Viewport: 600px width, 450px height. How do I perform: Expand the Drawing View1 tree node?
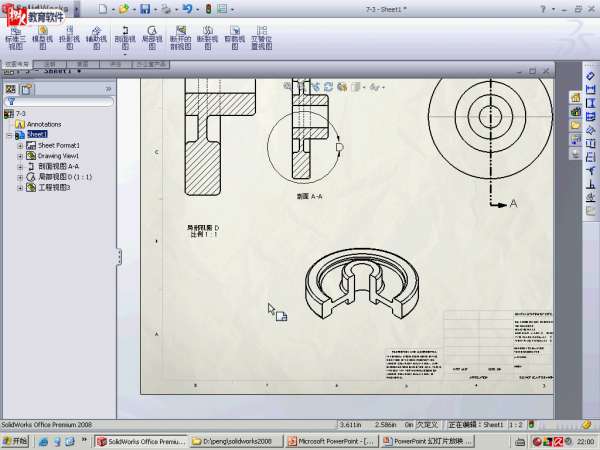point(20,156)
